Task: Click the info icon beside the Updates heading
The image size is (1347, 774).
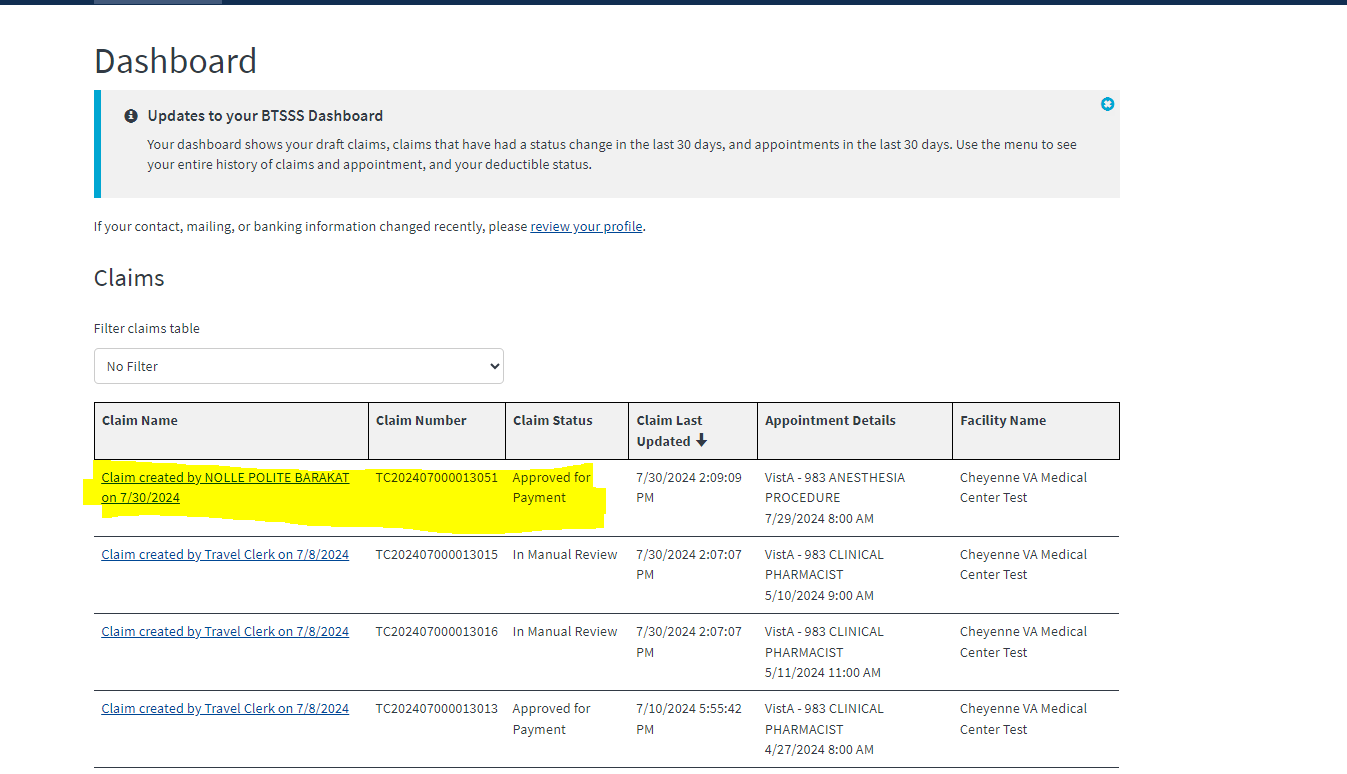Action: pyautogui.click(x=131, y=116)
